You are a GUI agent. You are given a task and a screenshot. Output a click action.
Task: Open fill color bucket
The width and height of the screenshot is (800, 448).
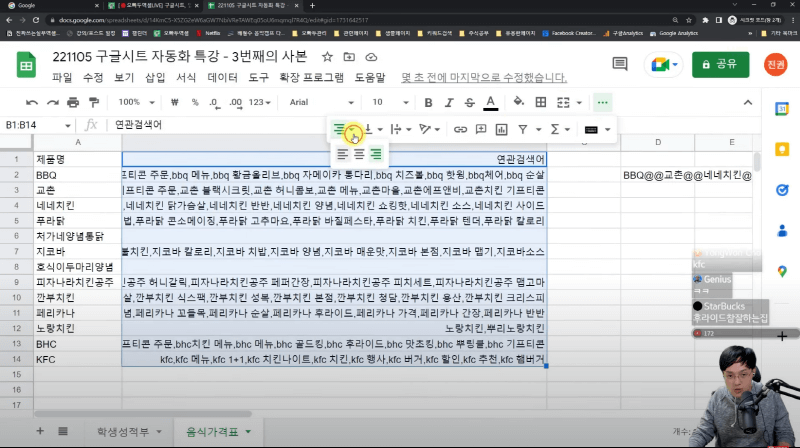pyautogui.click(x=518, y=102)
